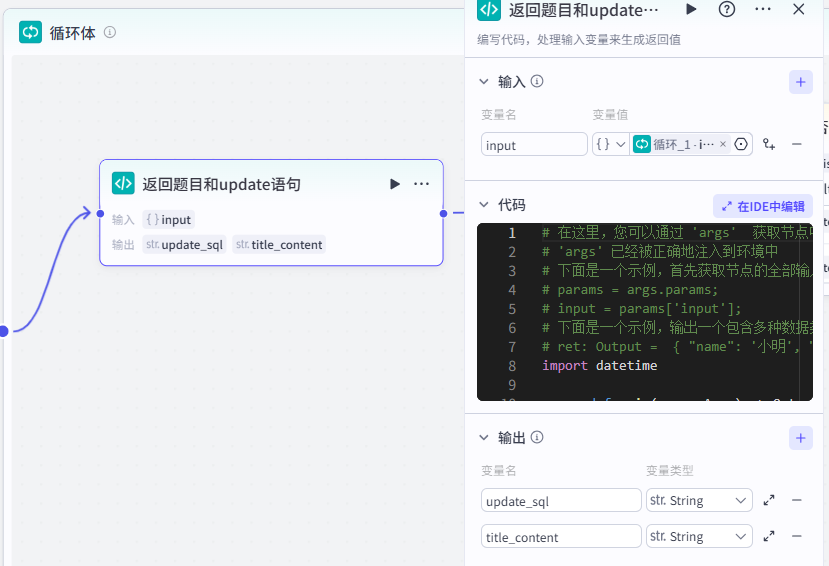Image resolution: width=829 pixels, height=566 pixels.
Task: Close the code node side panel
Action: [x=798, y=9]
